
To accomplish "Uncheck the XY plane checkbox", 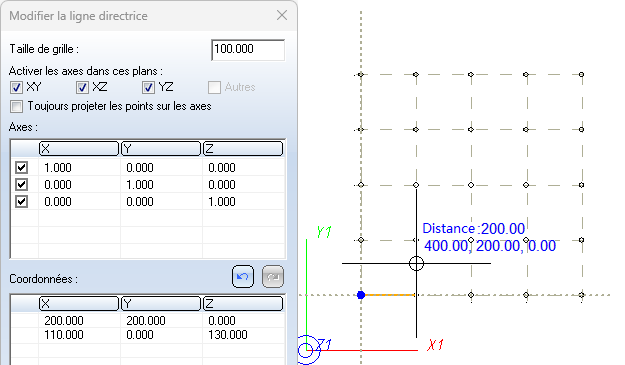I will click(x=16, y=87).
